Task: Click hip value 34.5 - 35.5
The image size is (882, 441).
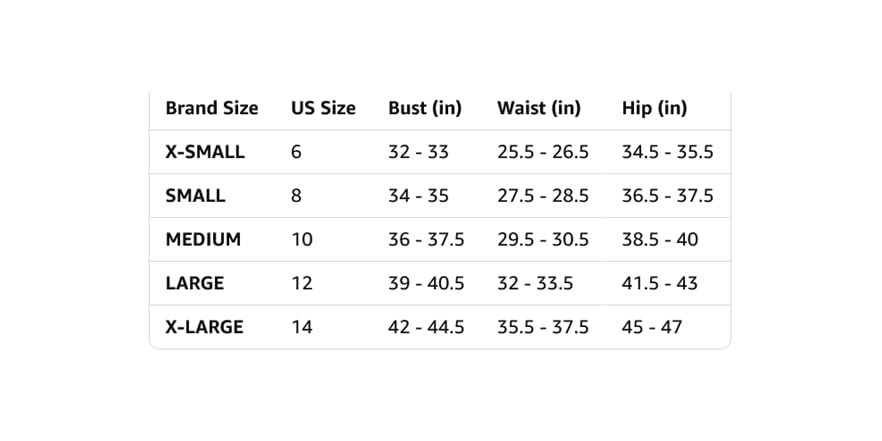Action: pyautogui.click(x=668, y=152)
